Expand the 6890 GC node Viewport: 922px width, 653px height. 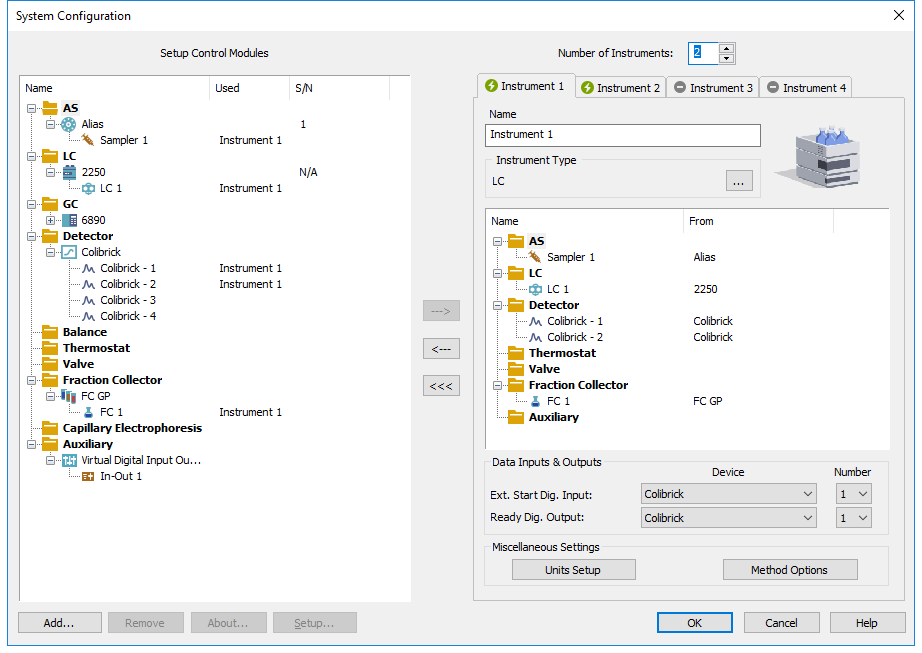click(x=51, y=220)
